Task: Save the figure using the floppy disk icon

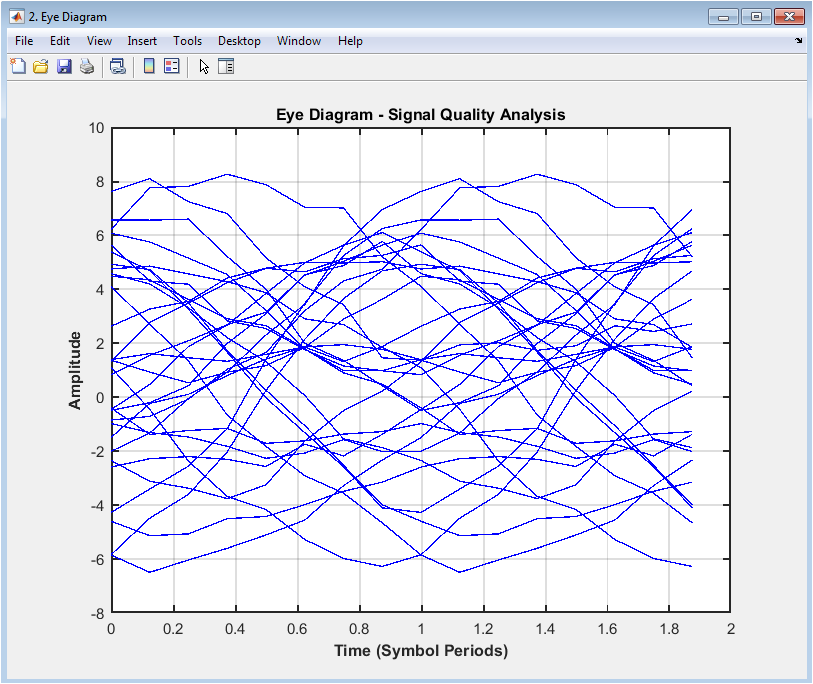Action: point(64,67)
